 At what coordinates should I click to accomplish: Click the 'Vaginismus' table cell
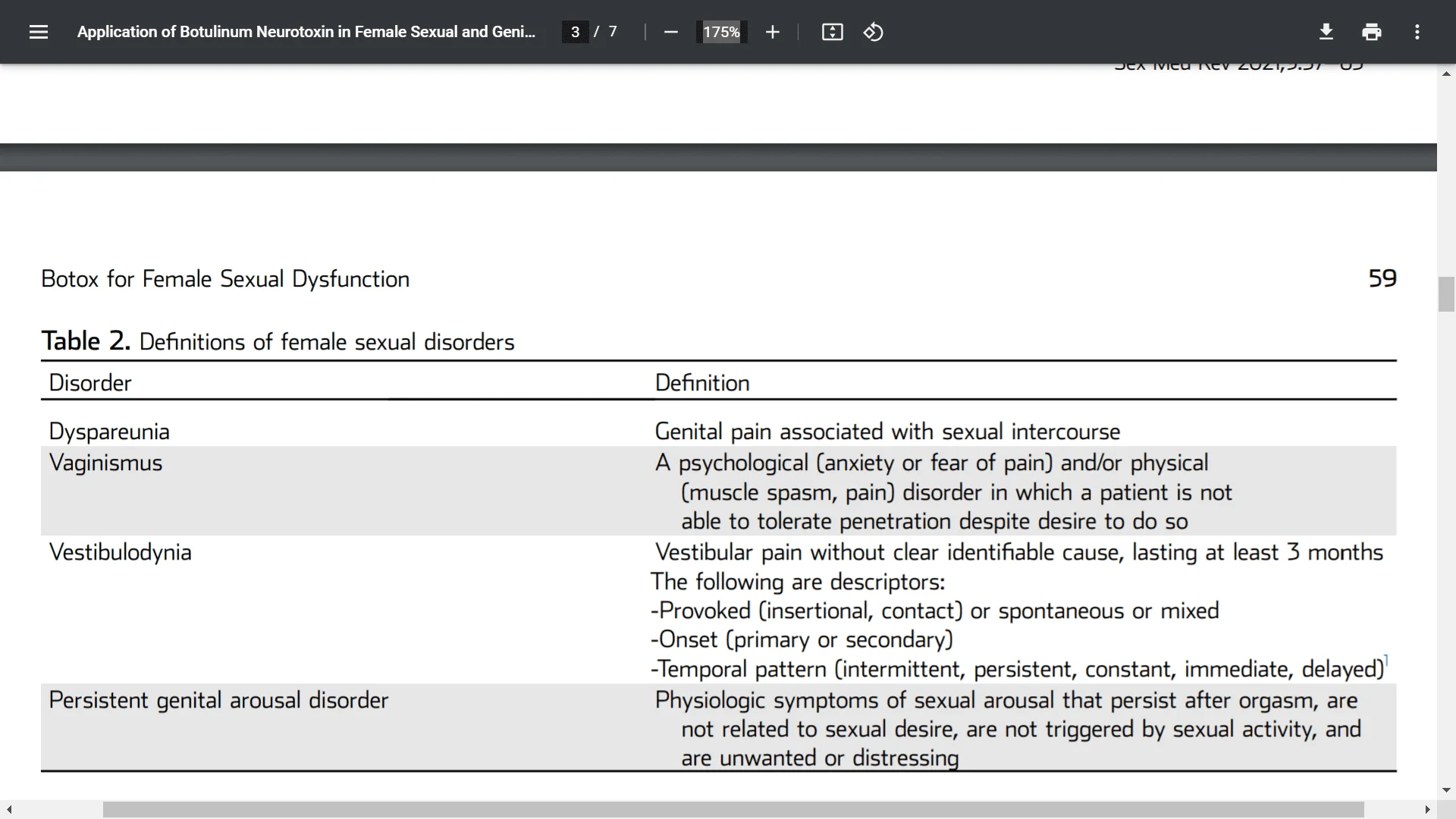(105, 463)
